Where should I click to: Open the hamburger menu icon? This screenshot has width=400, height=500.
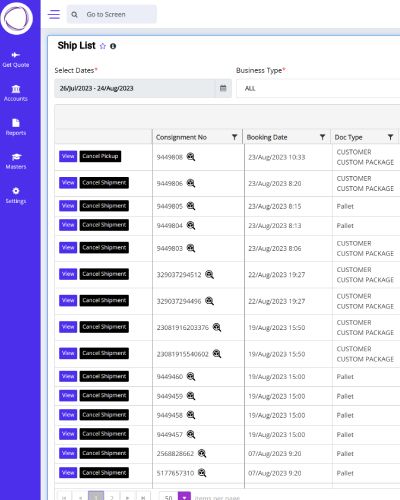click(x=54, y=14)
